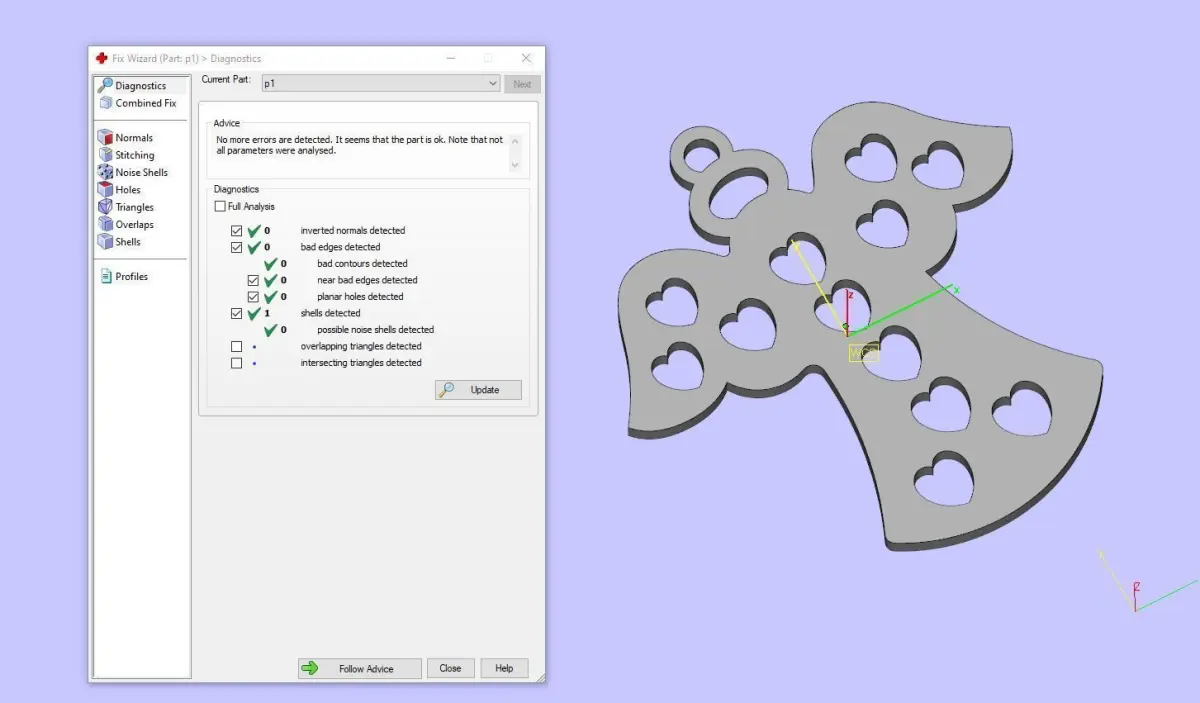Click the Stitching icon in sidebar
This screenshot has height=703, width=1200.
tap(105, 155)
